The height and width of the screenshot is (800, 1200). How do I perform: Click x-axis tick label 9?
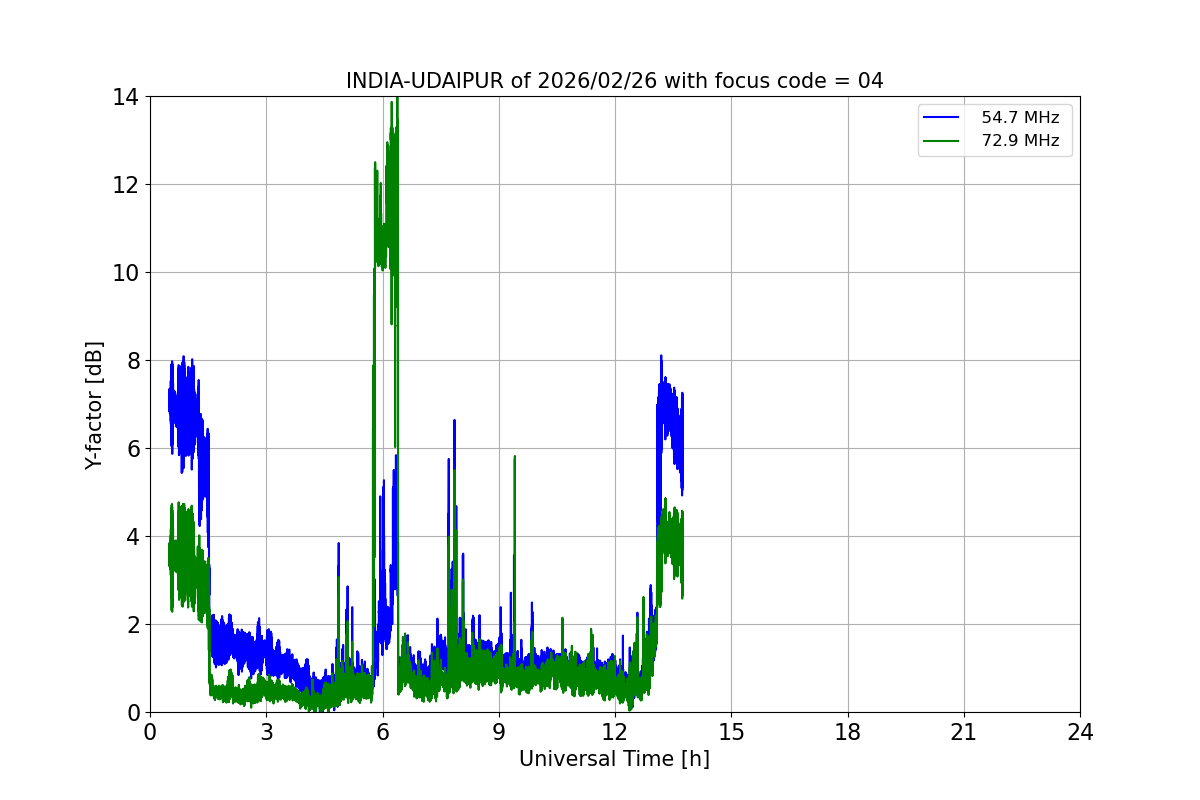point(499,732)
